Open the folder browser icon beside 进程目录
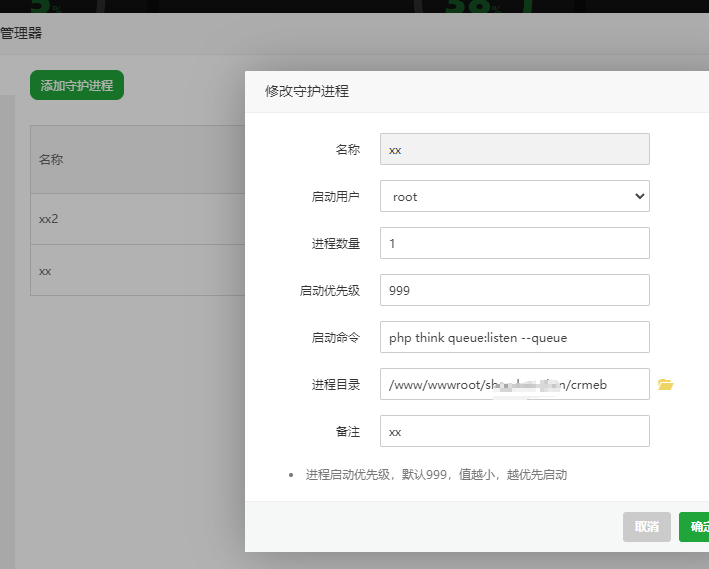Image resolution: width=709 pixels, height=569 pixels. [x=665, y=384]
